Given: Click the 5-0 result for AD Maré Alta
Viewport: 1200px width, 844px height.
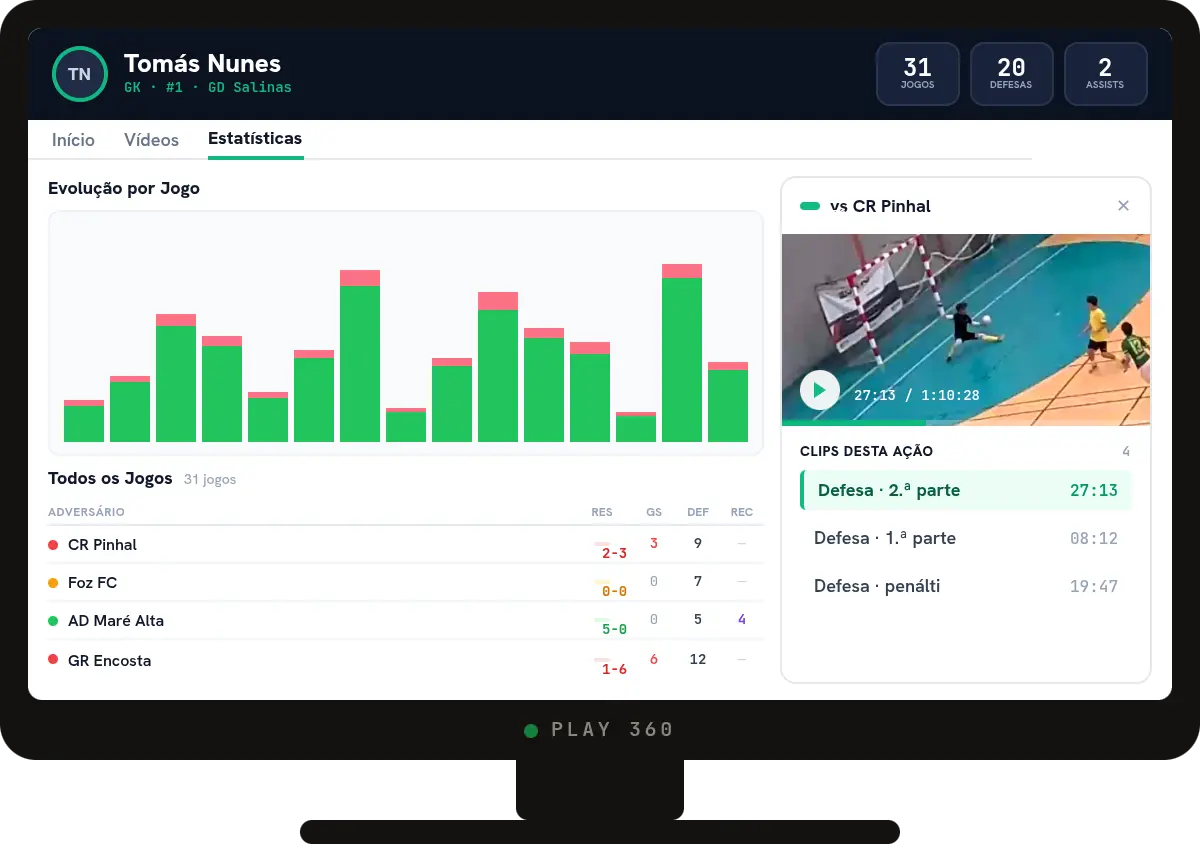Looking at the screenshot, I should click(614, 629).
